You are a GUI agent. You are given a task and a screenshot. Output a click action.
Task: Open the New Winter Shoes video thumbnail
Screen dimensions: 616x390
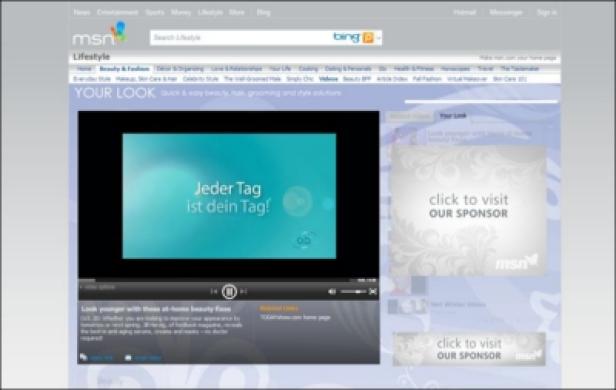click(x=407, y=306)
